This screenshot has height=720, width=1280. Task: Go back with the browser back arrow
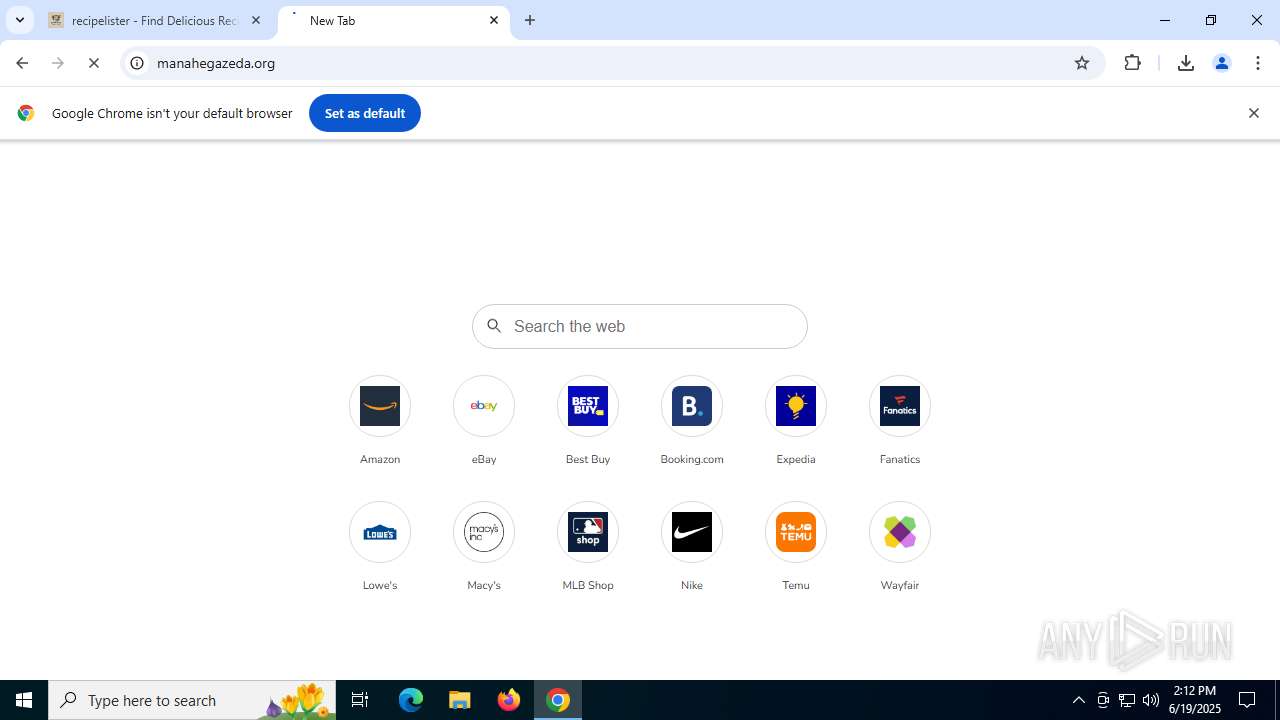click(x=22, y=63)
